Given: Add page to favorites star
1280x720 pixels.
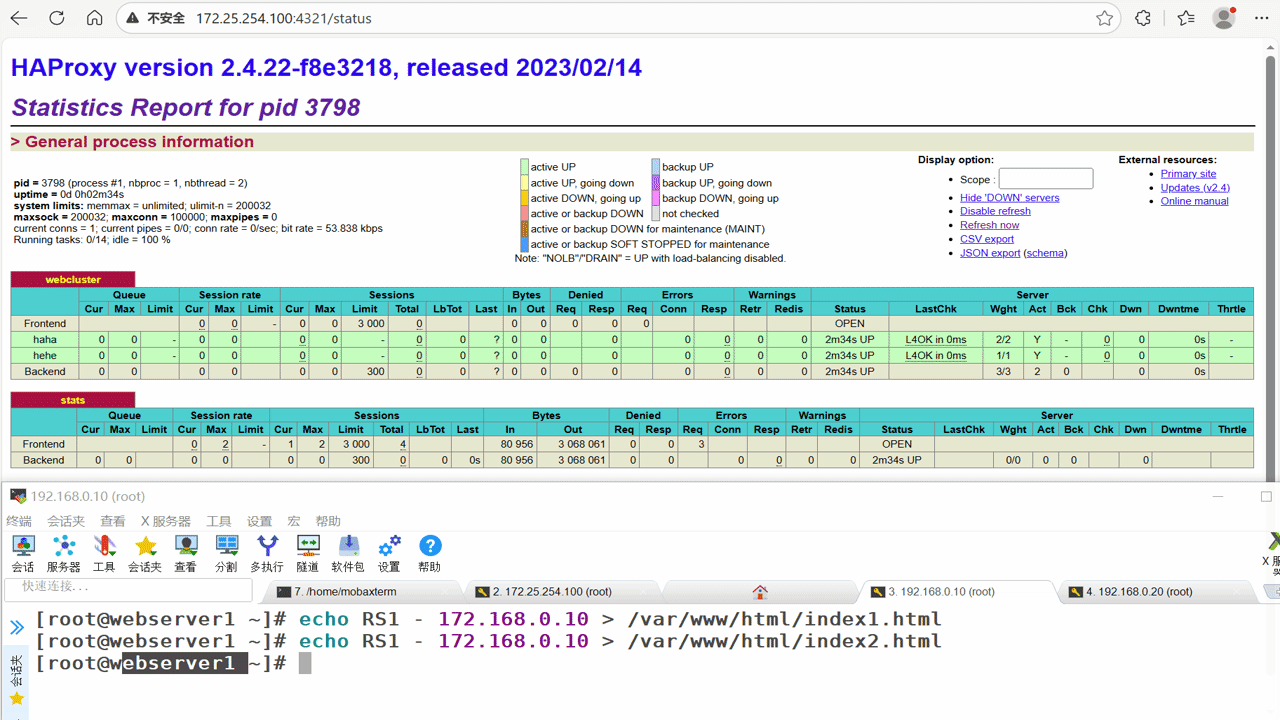Looking at the screenshot, I should [1104, 18].
